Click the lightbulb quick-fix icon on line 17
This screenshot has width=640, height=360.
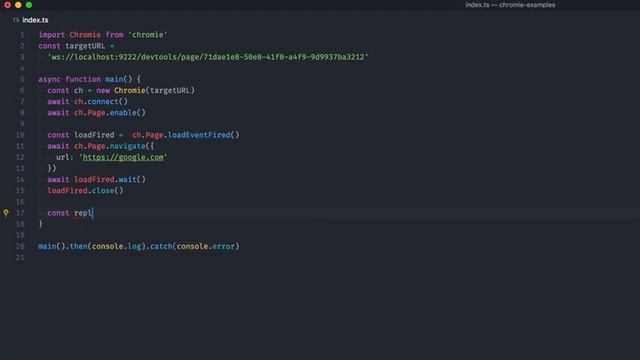[6, 213]
